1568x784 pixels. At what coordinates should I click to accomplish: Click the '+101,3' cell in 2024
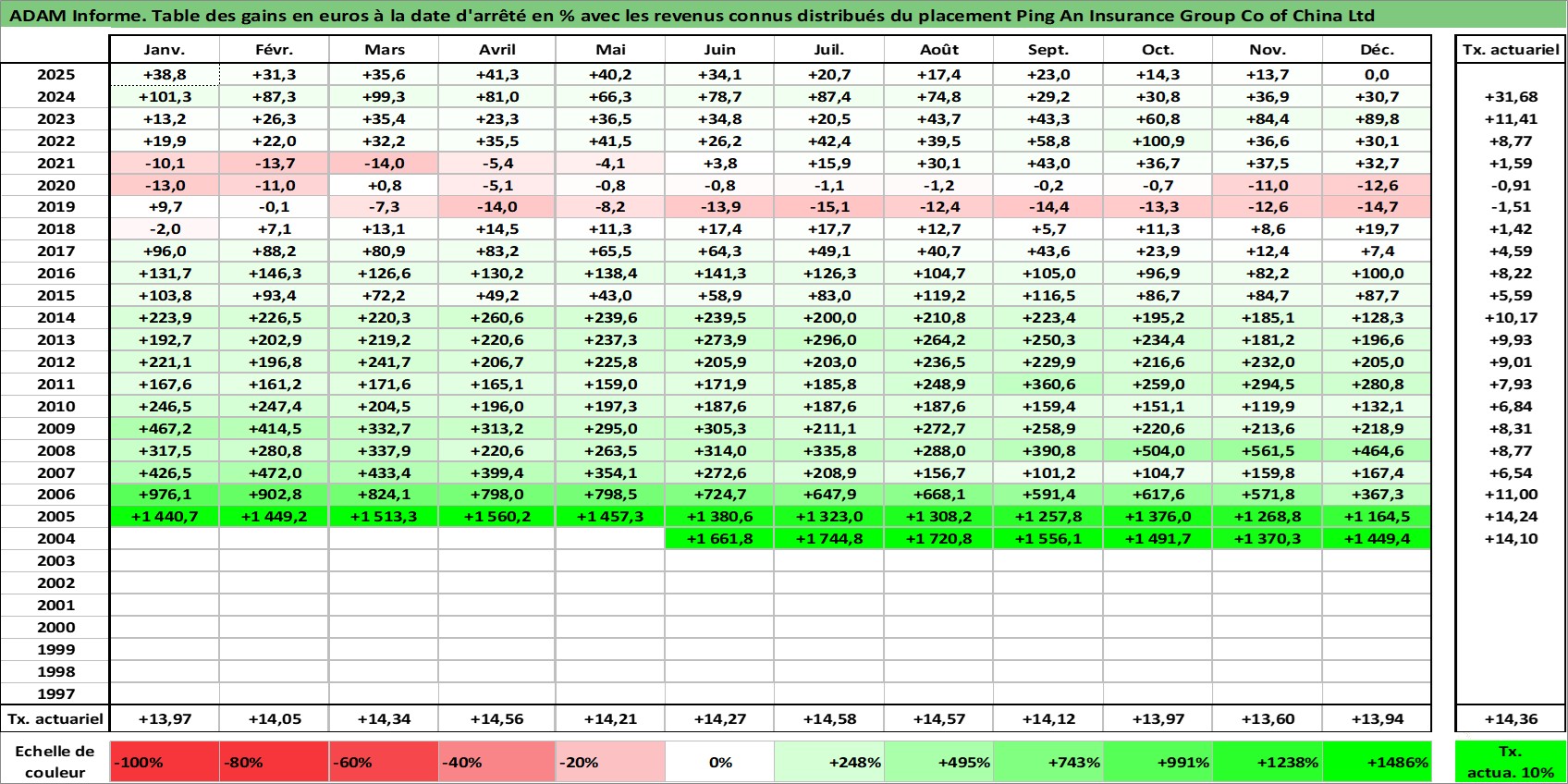tap(165, 96)
